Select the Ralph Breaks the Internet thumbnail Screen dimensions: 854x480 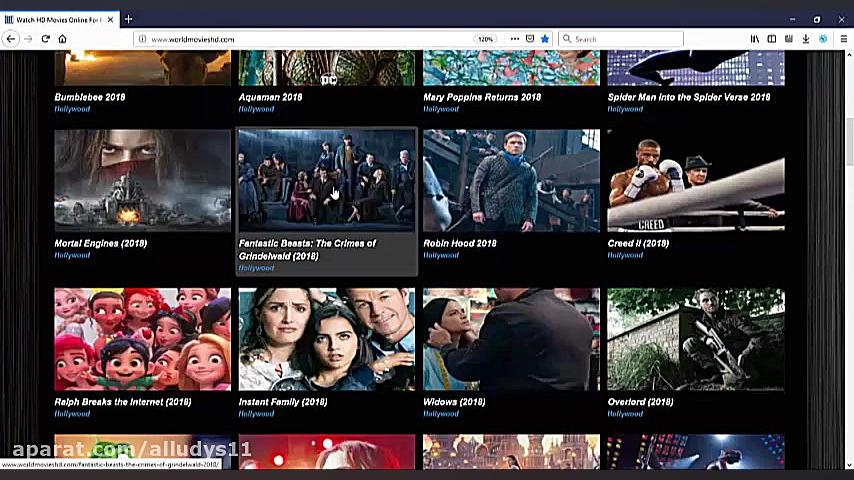tap(143, 339)
